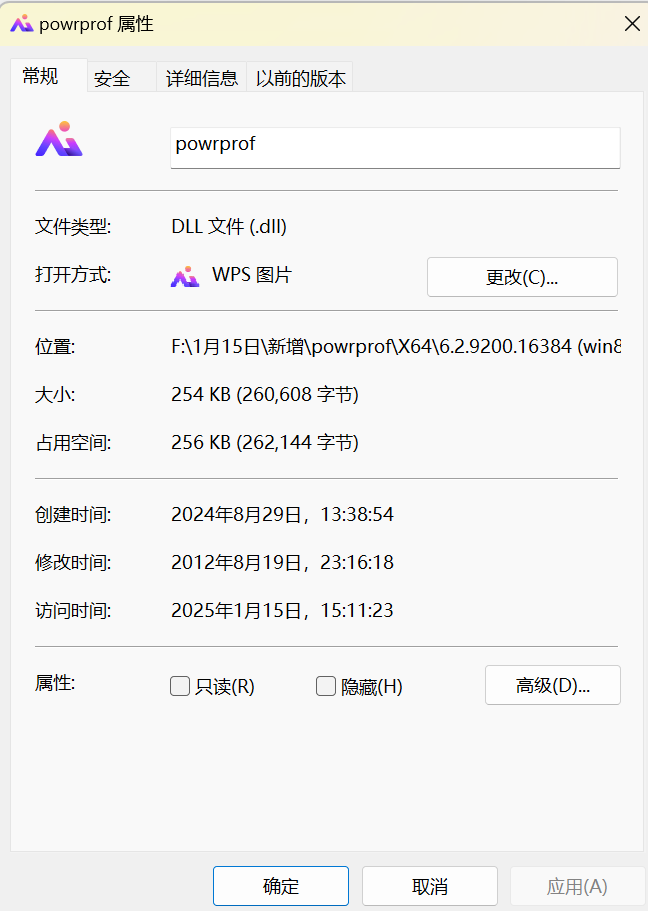Click the 占用空间 value 256 KB (262,144 字节)

click(264, 442)
